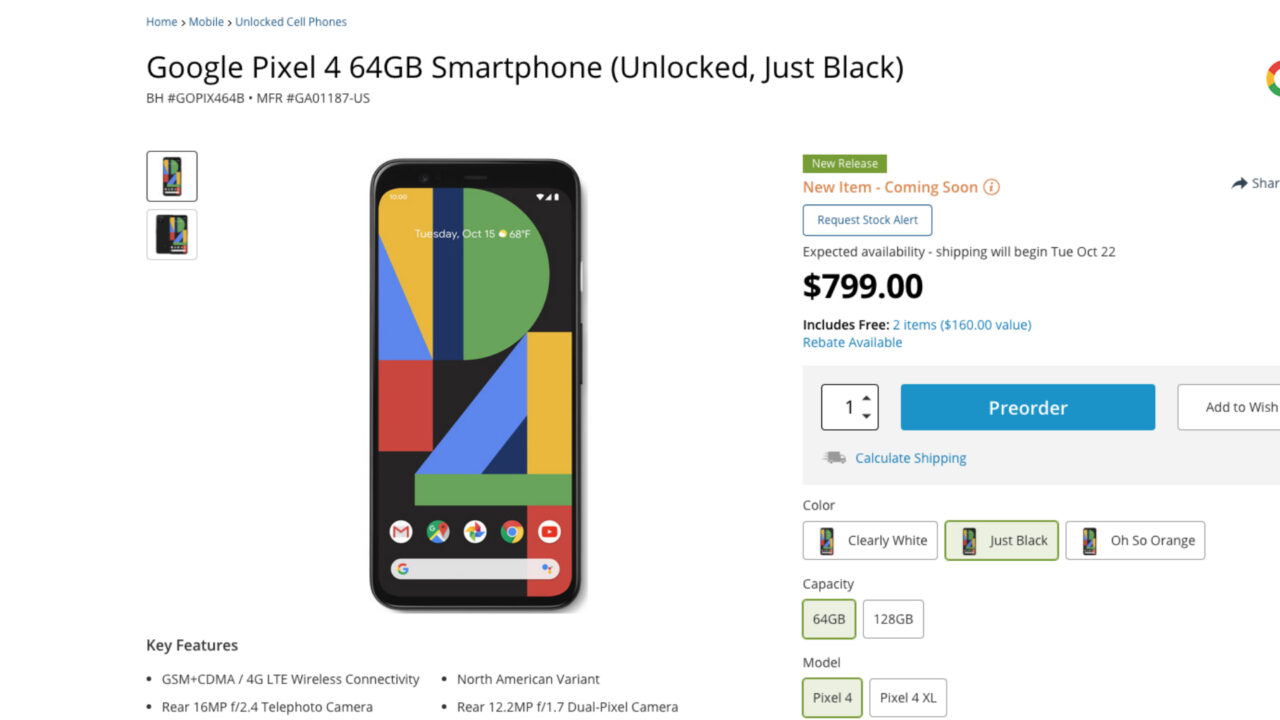Open the Rebate Available link
This screenshot has width=1280, height=720.
852,342
